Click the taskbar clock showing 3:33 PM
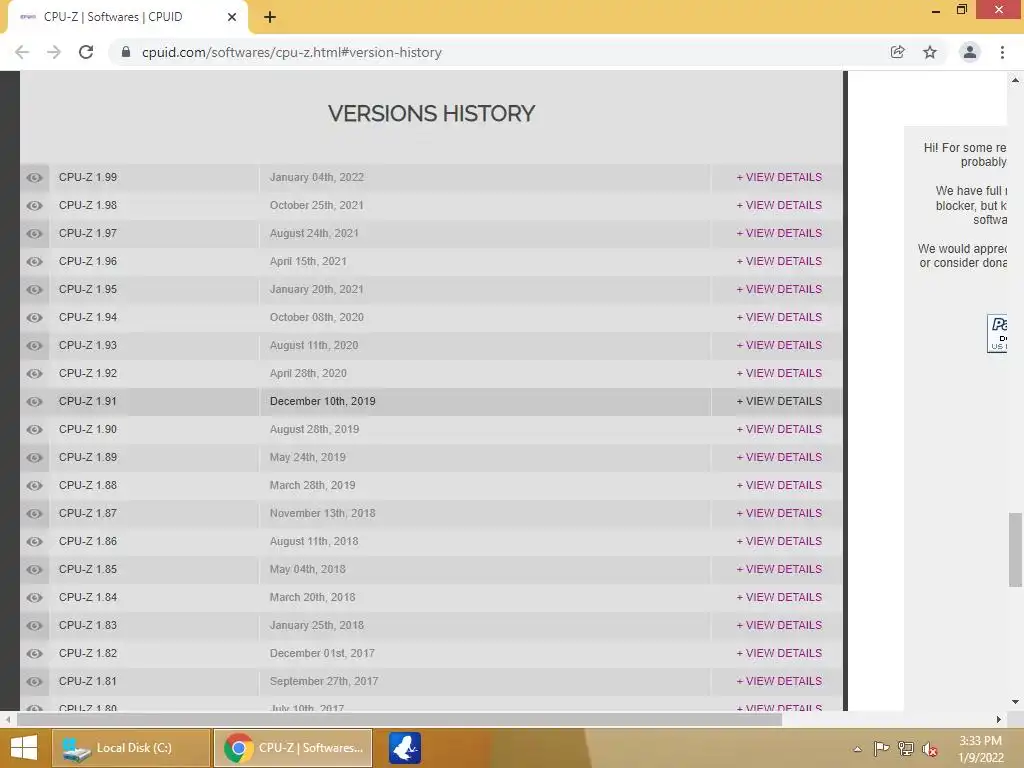The width and height of the screenshot is (1024, 768). (980, 749)
